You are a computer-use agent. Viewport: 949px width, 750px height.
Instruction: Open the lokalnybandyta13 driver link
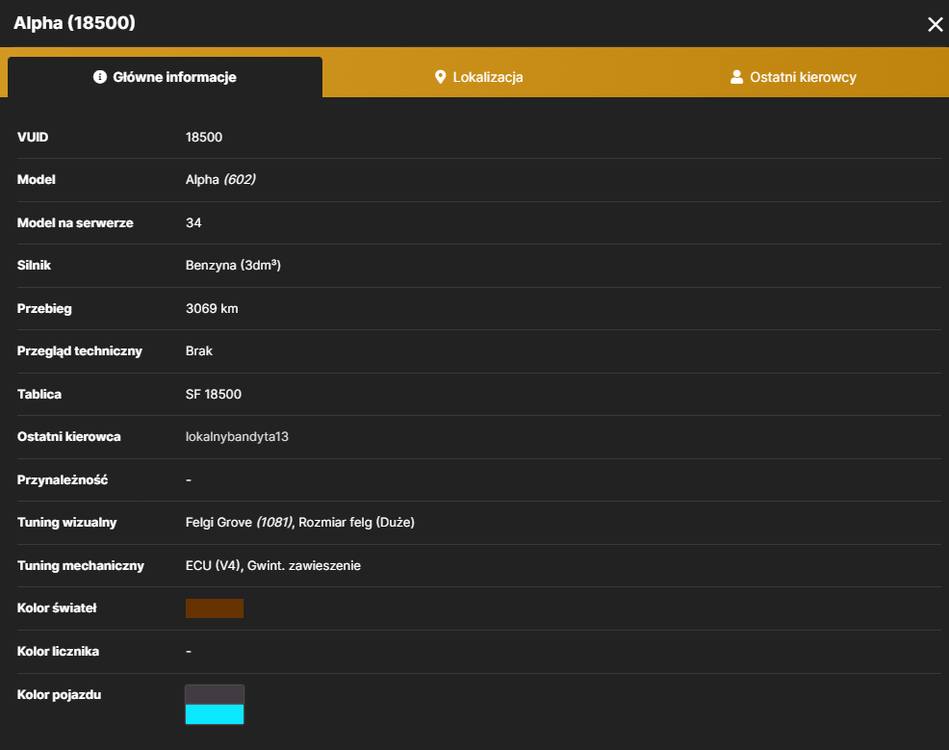[x=237, y=436]
